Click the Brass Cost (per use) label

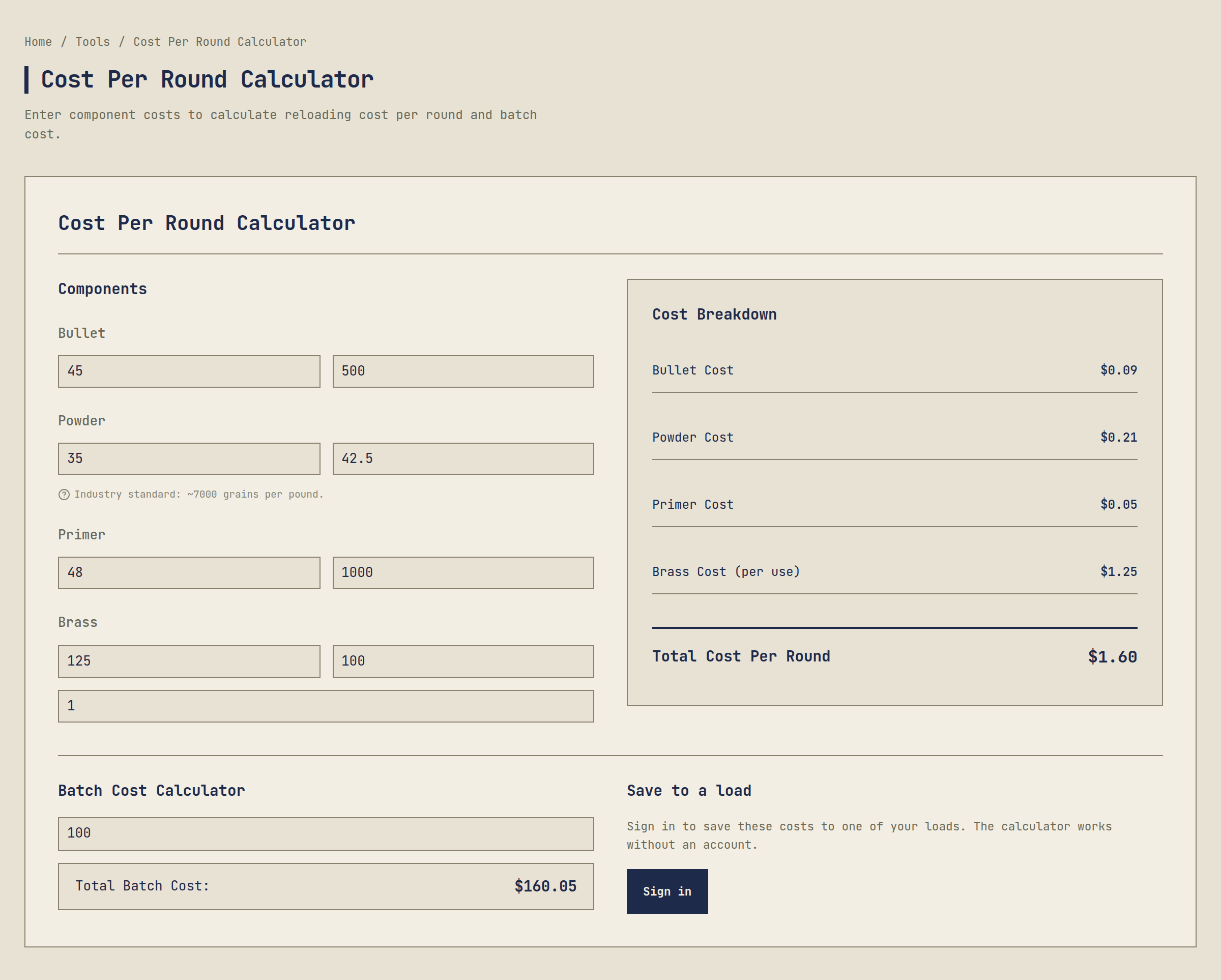coord(726,572)
